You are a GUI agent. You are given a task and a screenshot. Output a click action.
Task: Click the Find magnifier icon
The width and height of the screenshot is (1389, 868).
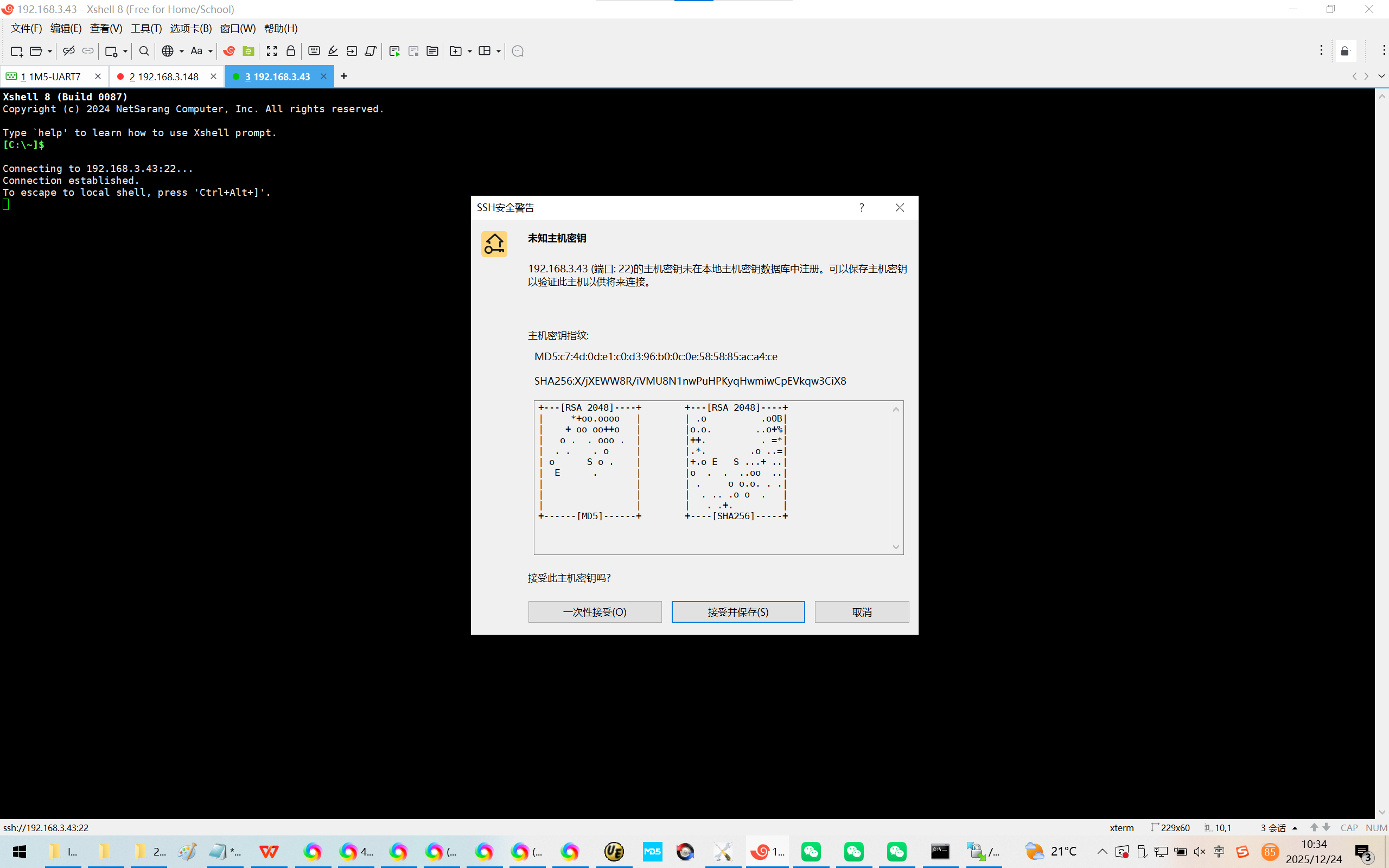tap(144, 51)
